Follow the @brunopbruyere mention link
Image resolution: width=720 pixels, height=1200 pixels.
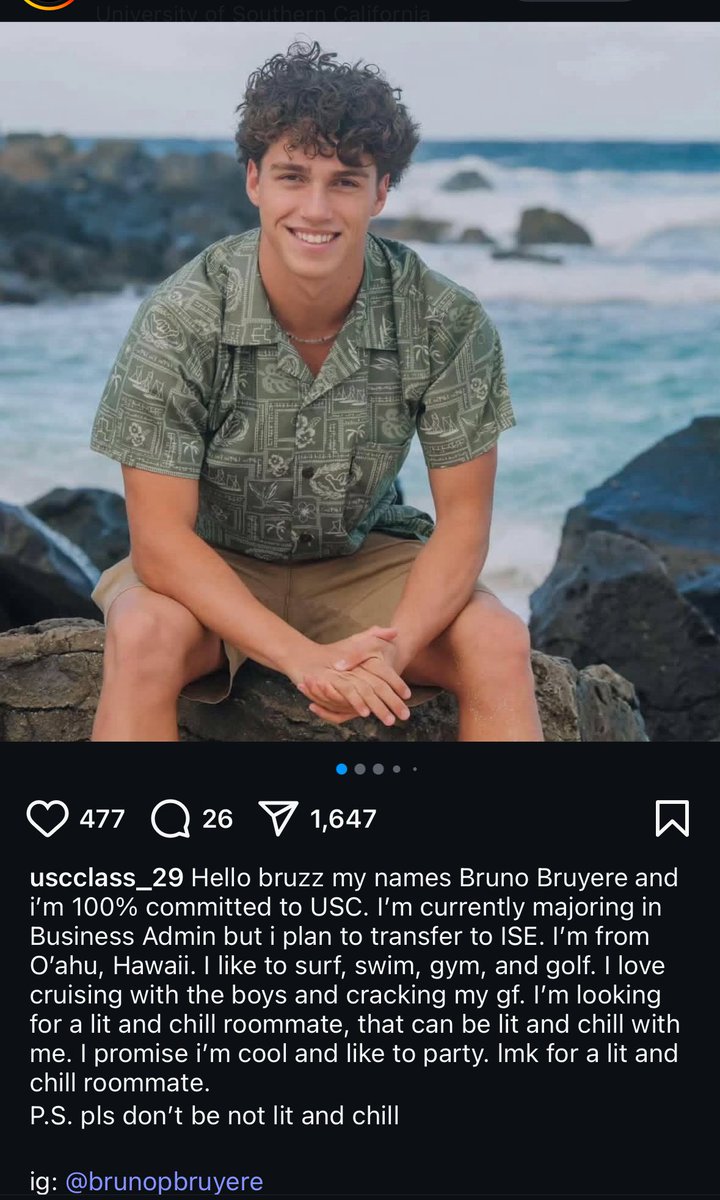coord(164,1182)
